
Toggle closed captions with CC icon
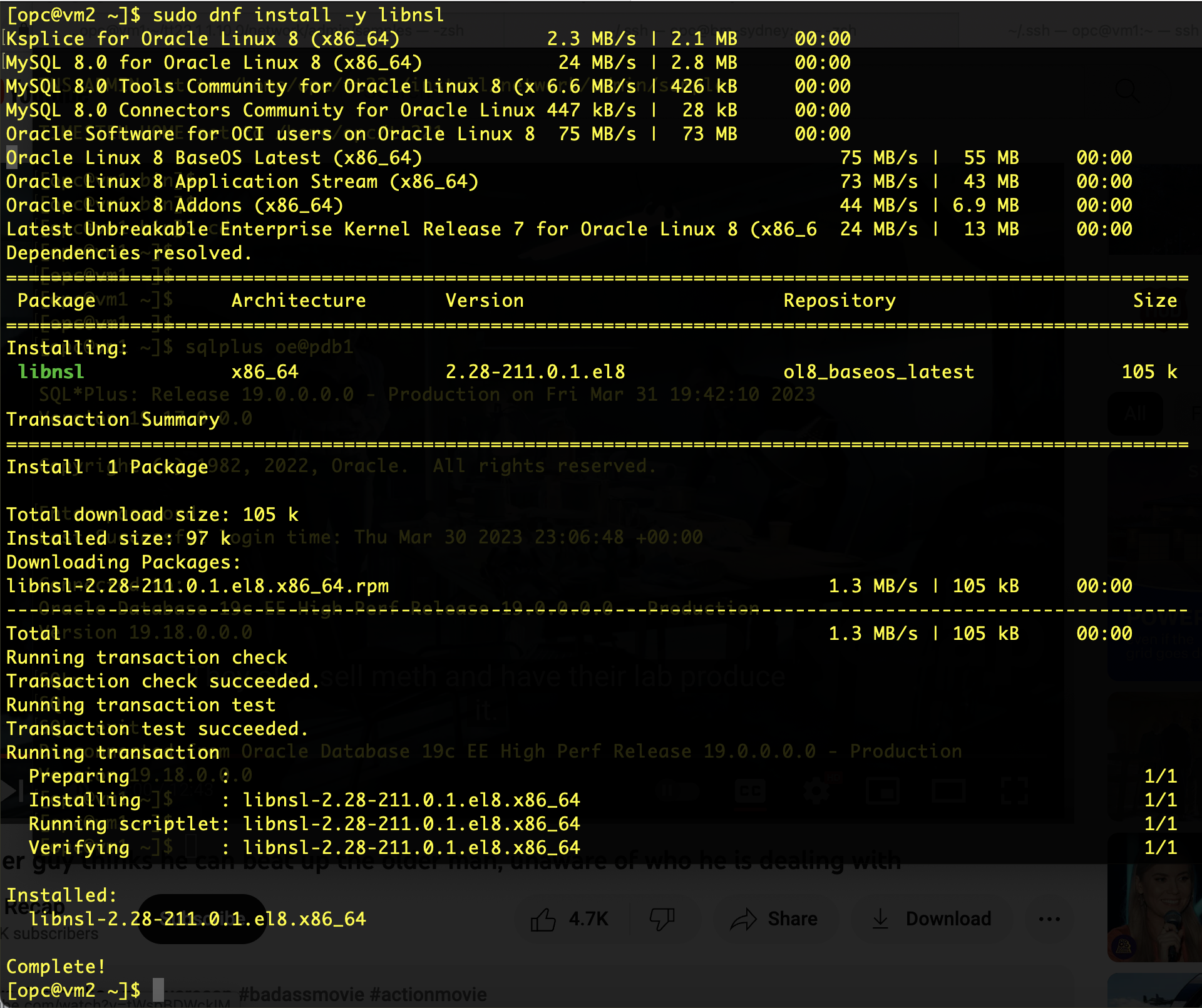click(x=751, y=791)
